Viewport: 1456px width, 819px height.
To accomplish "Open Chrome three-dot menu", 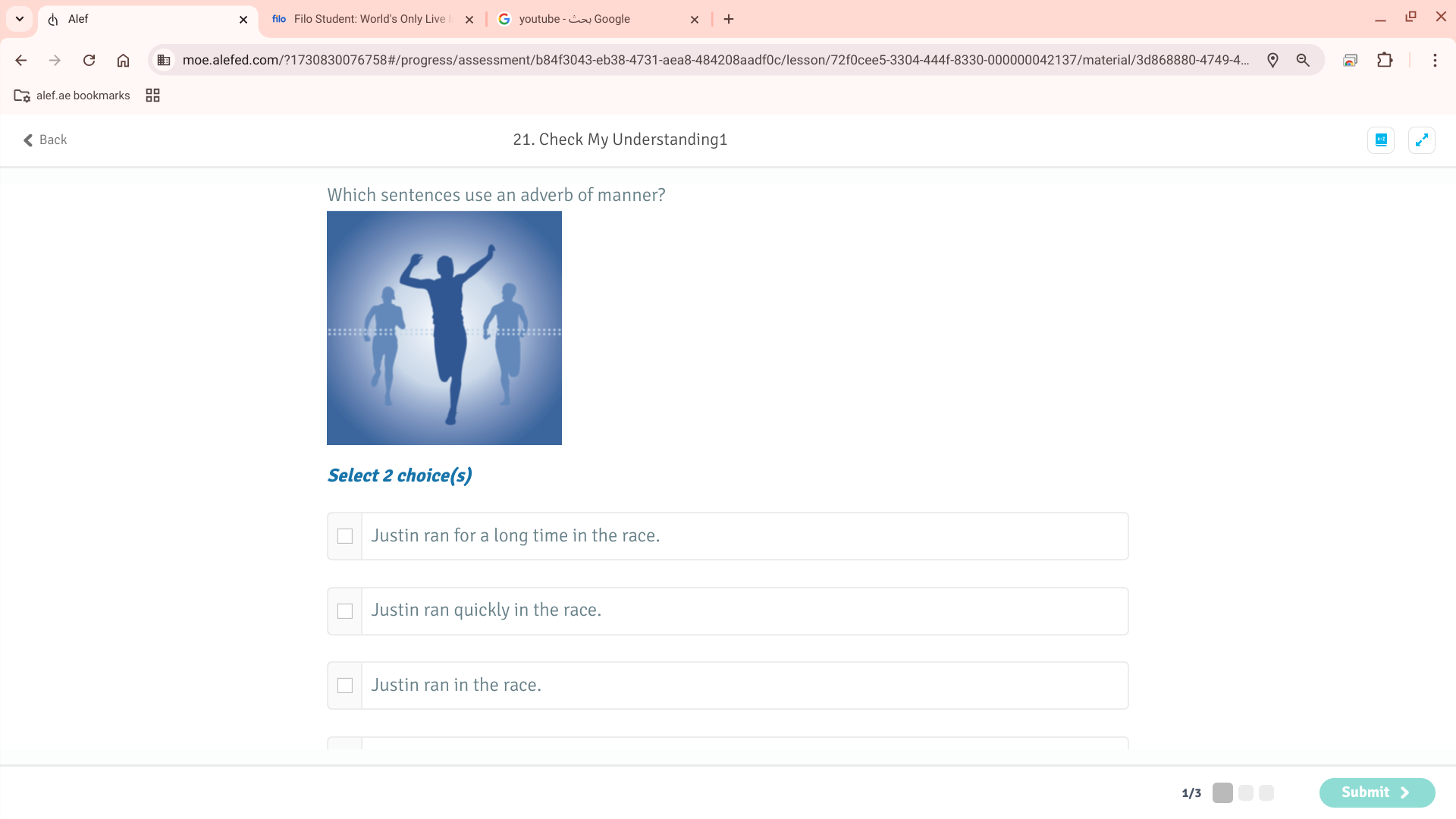I will (x=1434, y=60).
